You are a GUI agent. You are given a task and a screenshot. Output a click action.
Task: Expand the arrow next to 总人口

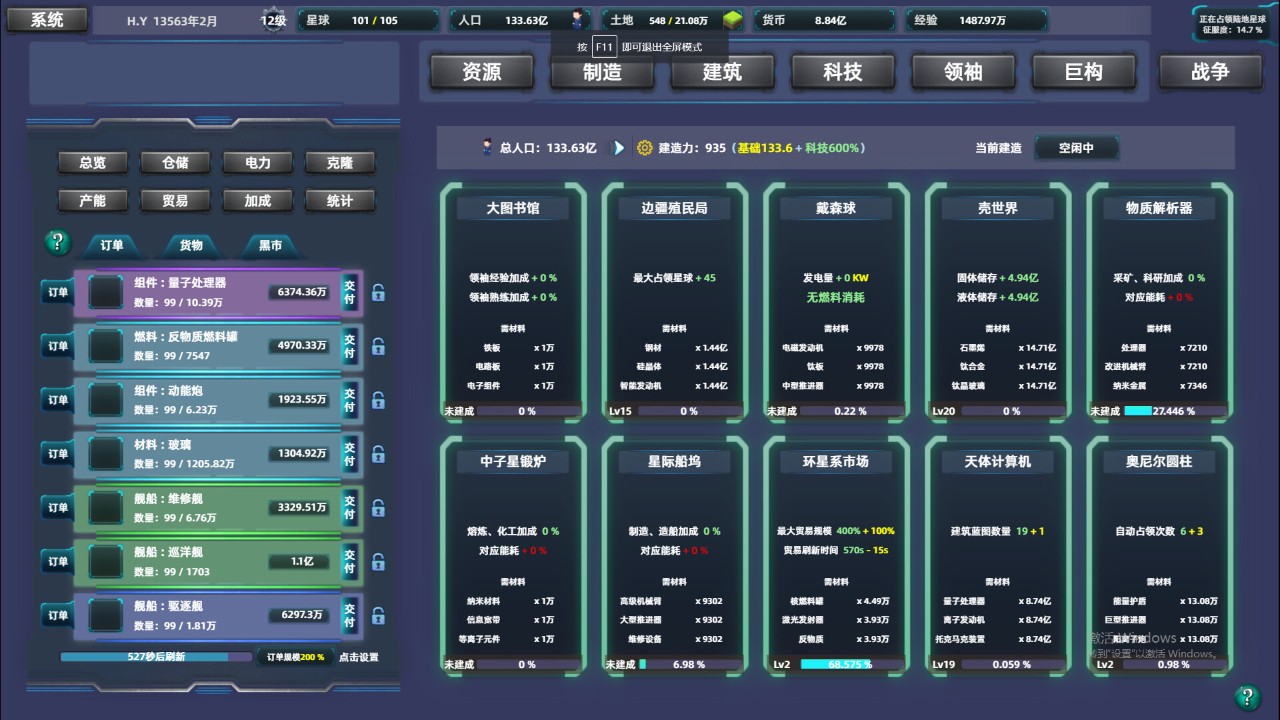click(x=617, y=147)
